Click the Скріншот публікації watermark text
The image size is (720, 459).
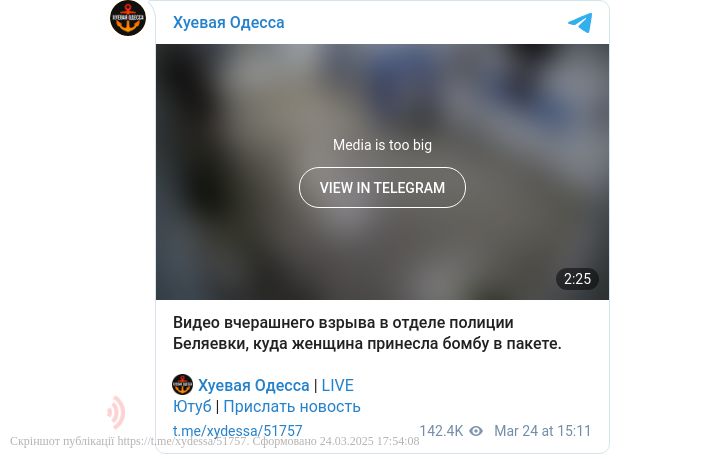pyautogui.click(x=62, y=441)
